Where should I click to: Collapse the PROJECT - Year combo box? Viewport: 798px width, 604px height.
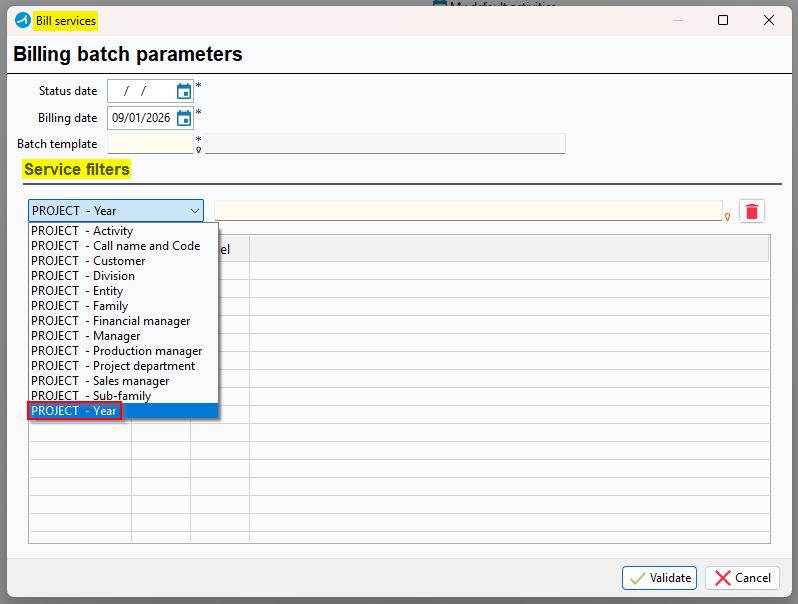tap(194, 211)
